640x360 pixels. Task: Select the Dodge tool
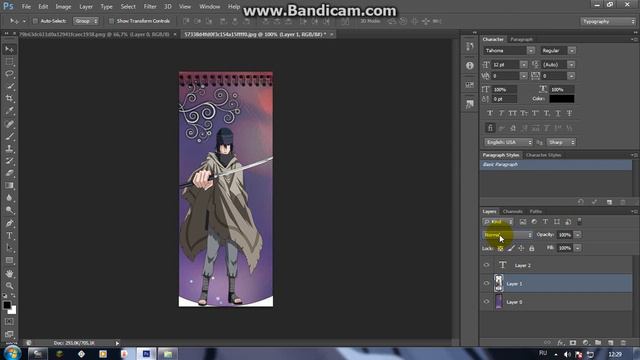point(9,210)
